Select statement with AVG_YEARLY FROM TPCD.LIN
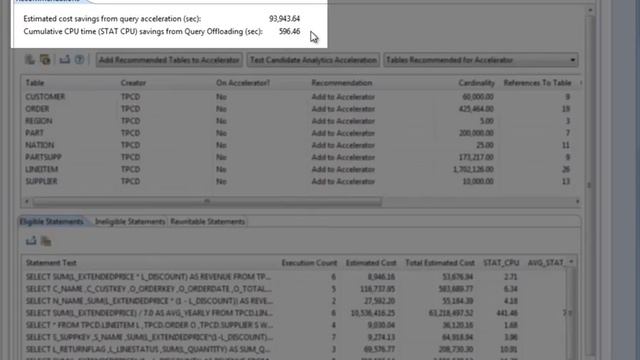Screen dimensions: 640x360 (294, 313)
